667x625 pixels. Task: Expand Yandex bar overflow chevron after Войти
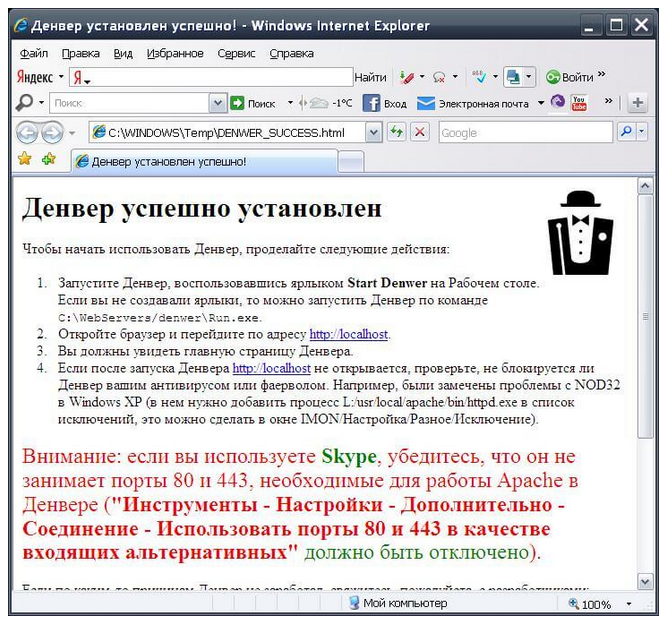601,74
